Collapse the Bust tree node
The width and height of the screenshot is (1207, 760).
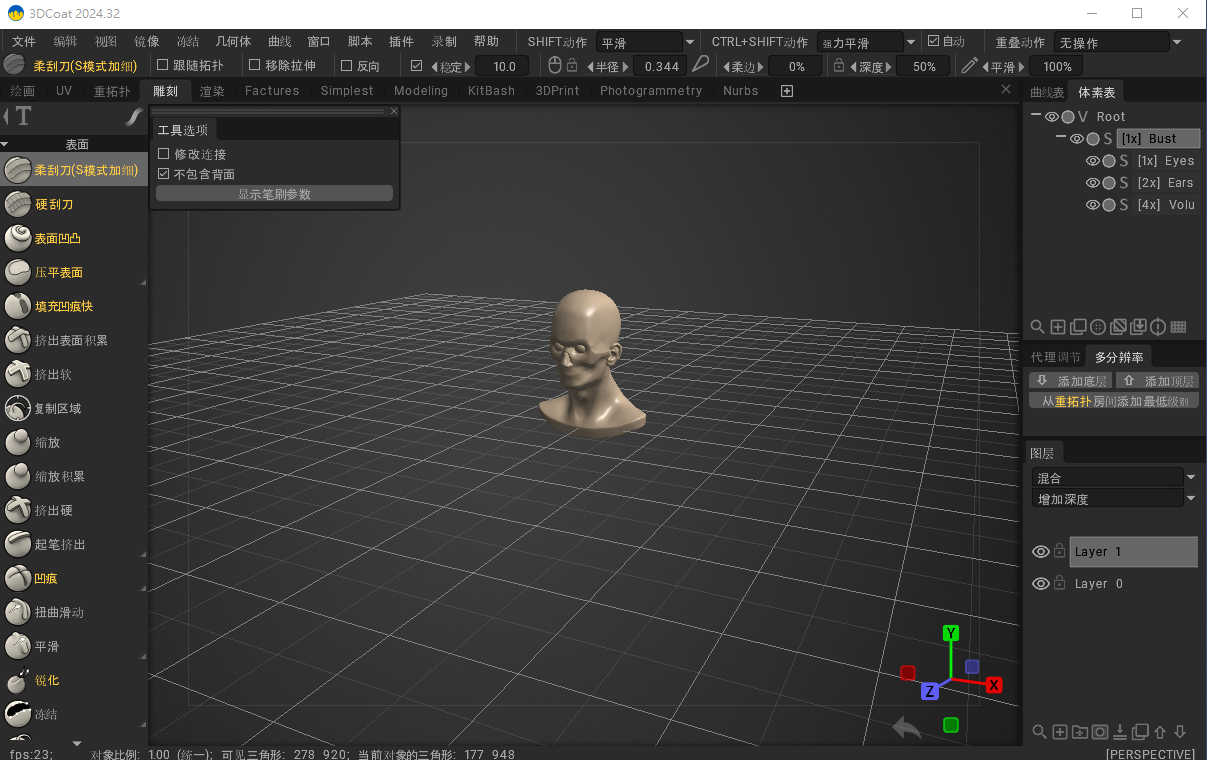[x=1060, y=138]
